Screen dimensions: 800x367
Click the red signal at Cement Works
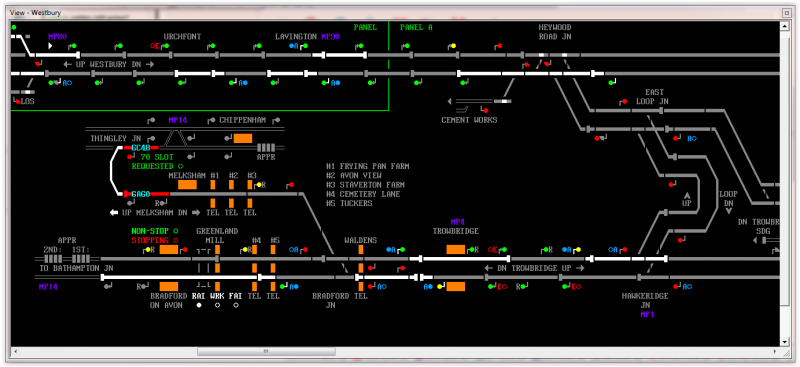coord(485,110)
